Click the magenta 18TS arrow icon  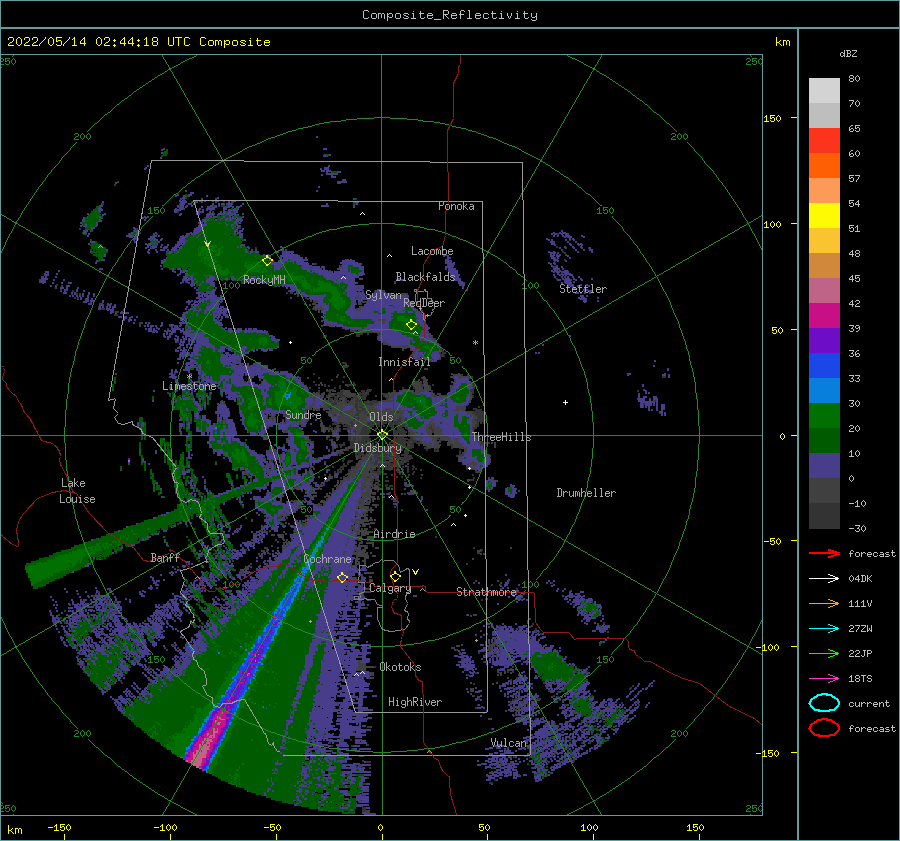(x=824, y=679)
